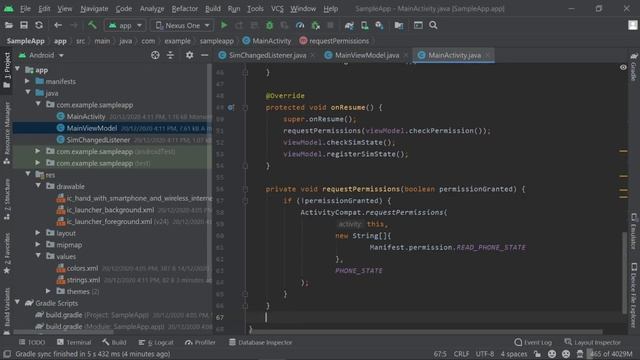The height and width of the screenshot is (360, 640).
Task: Open the File menu
Action: (25, 9)
